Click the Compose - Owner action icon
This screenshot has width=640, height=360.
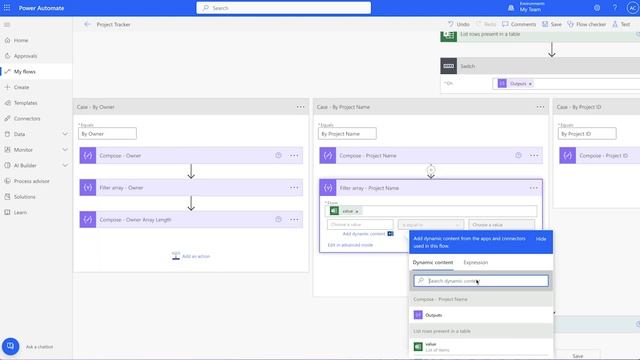click(x=88, y=156)
